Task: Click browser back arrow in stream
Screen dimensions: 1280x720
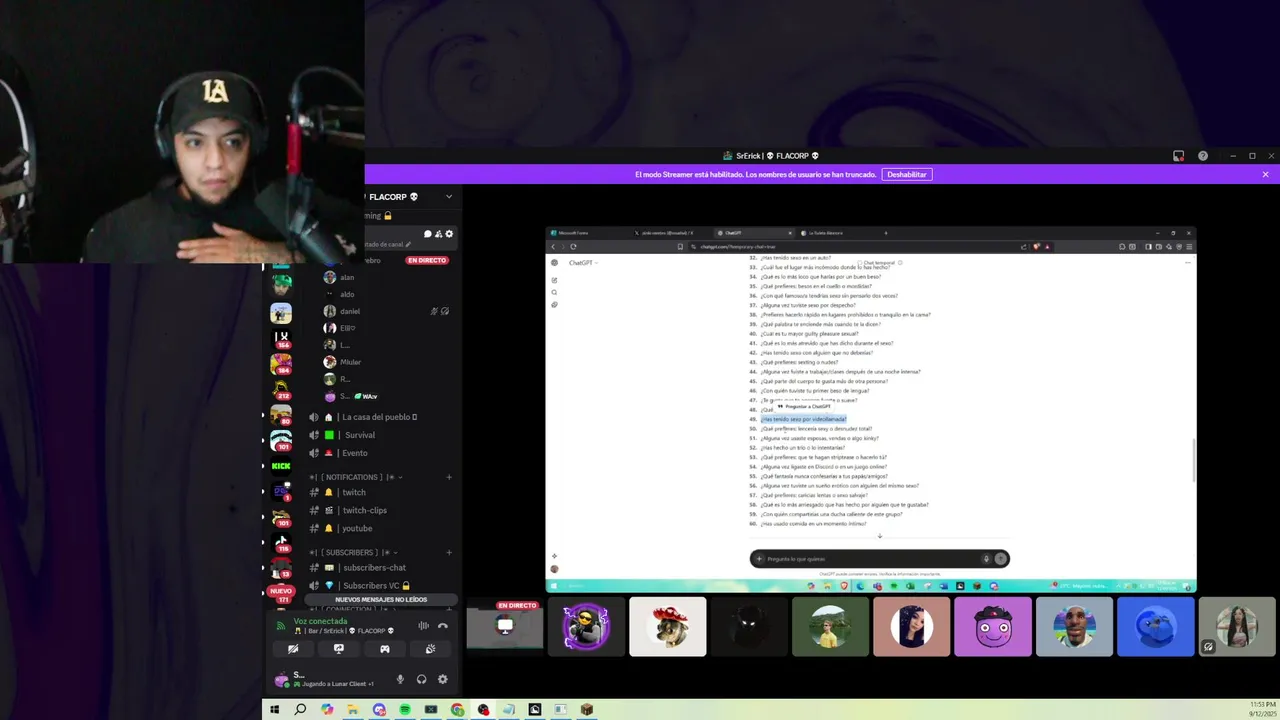Action: tap(554, 246)
